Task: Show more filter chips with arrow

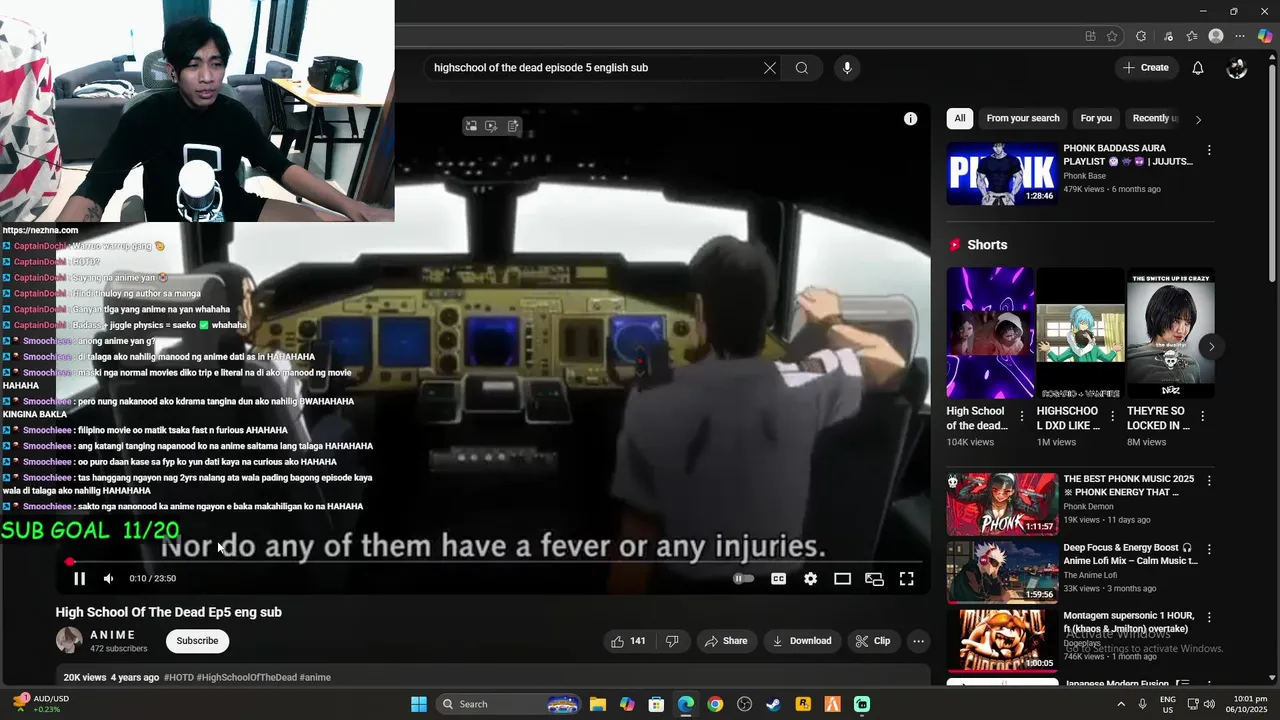Action: pos(1198,119)
